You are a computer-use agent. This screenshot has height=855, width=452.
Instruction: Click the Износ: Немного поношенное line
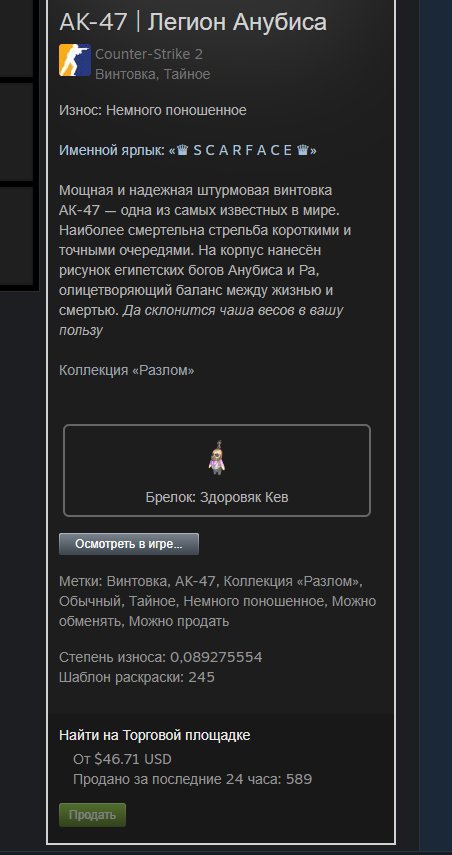[153, 111]
